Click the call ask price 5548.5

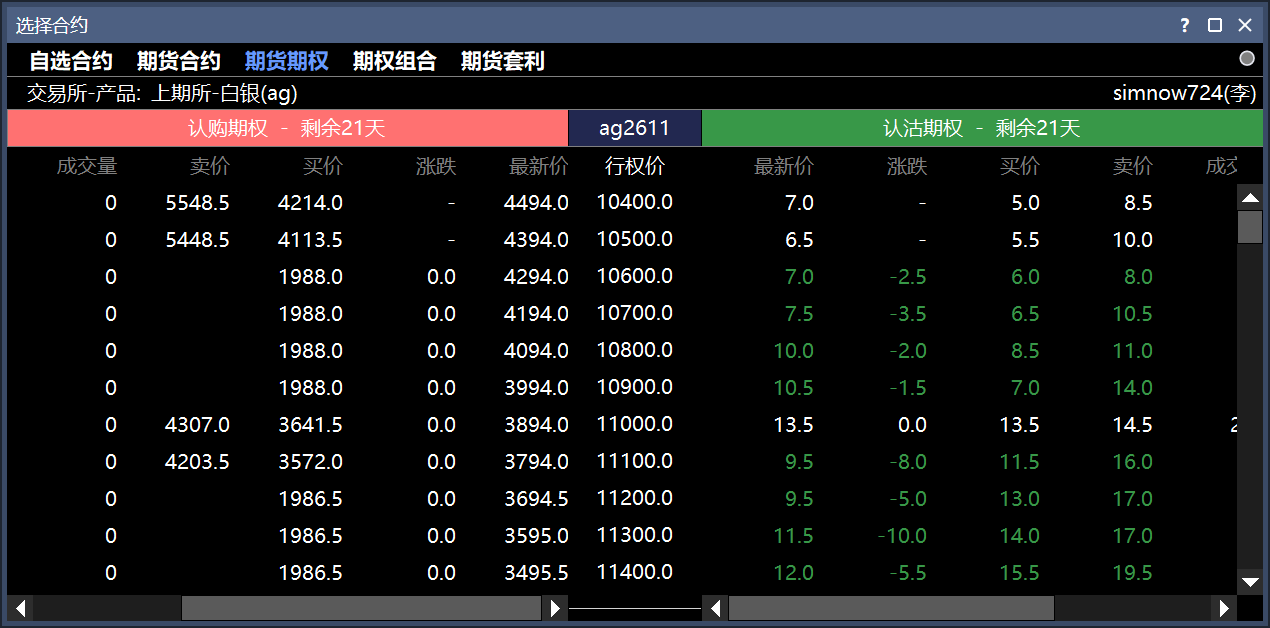click(198, 203)
